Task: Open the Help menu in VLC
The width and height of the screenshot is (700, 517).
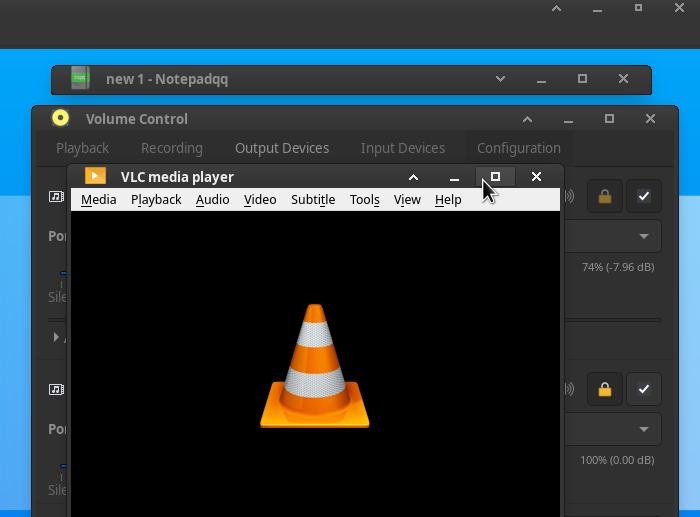Action: pyautogui.click(x=448, y=200)
